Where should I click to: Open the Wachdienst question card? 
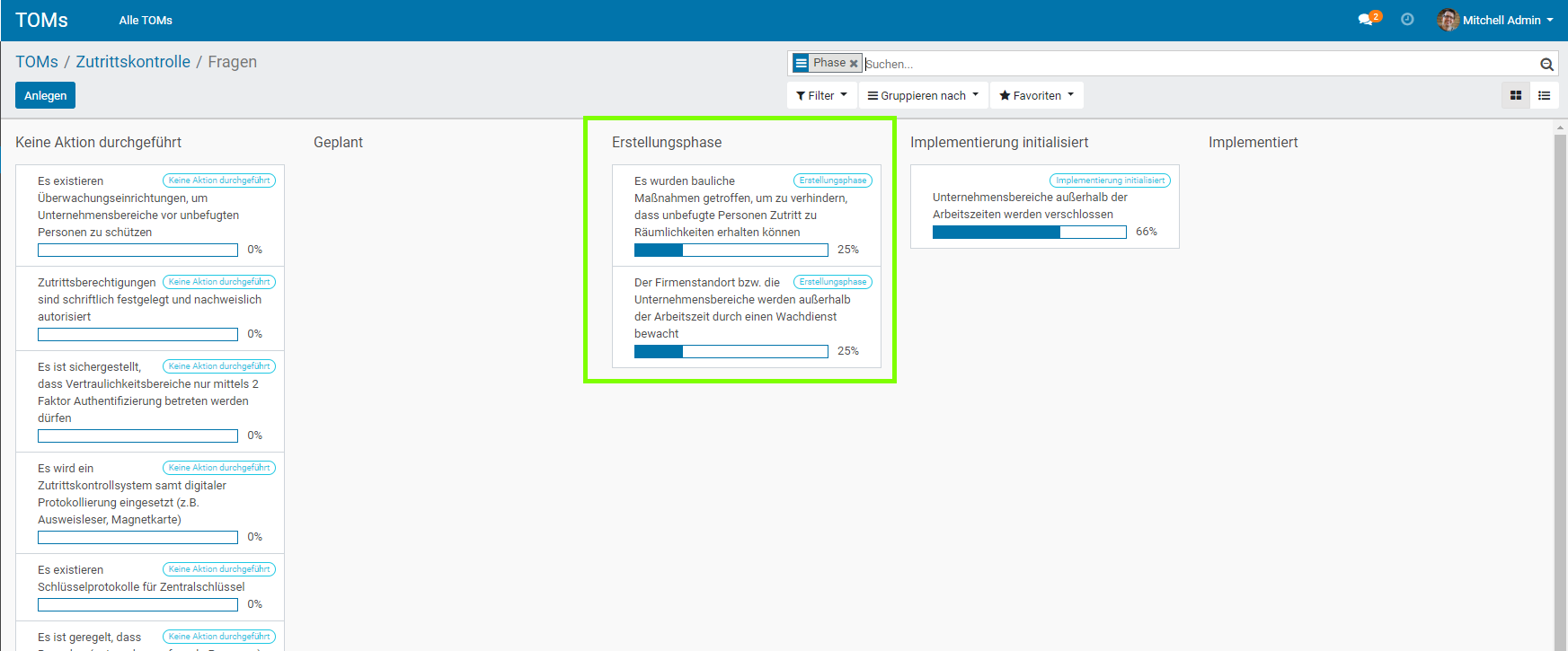[741, 308]
